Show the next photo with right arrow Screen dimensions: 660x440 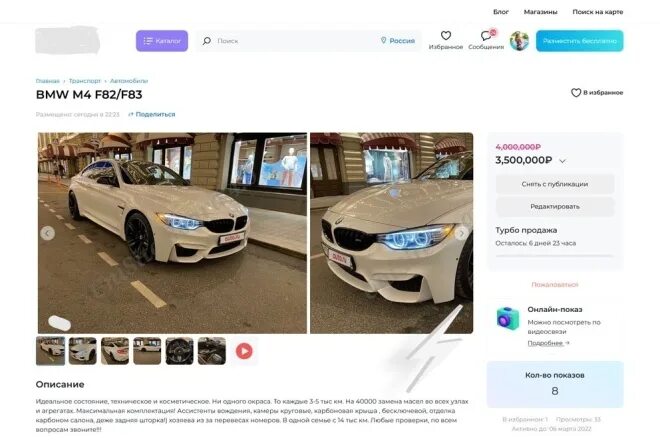(462, 233)
